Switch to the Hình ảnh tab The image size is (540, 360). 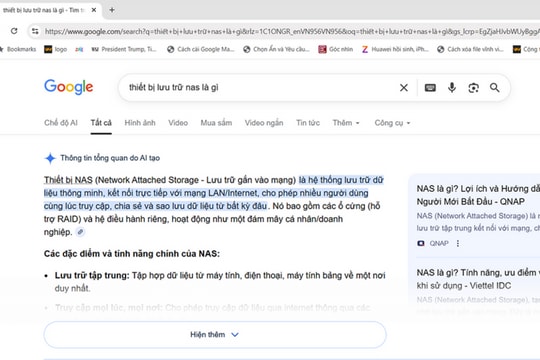click(140, 123)
